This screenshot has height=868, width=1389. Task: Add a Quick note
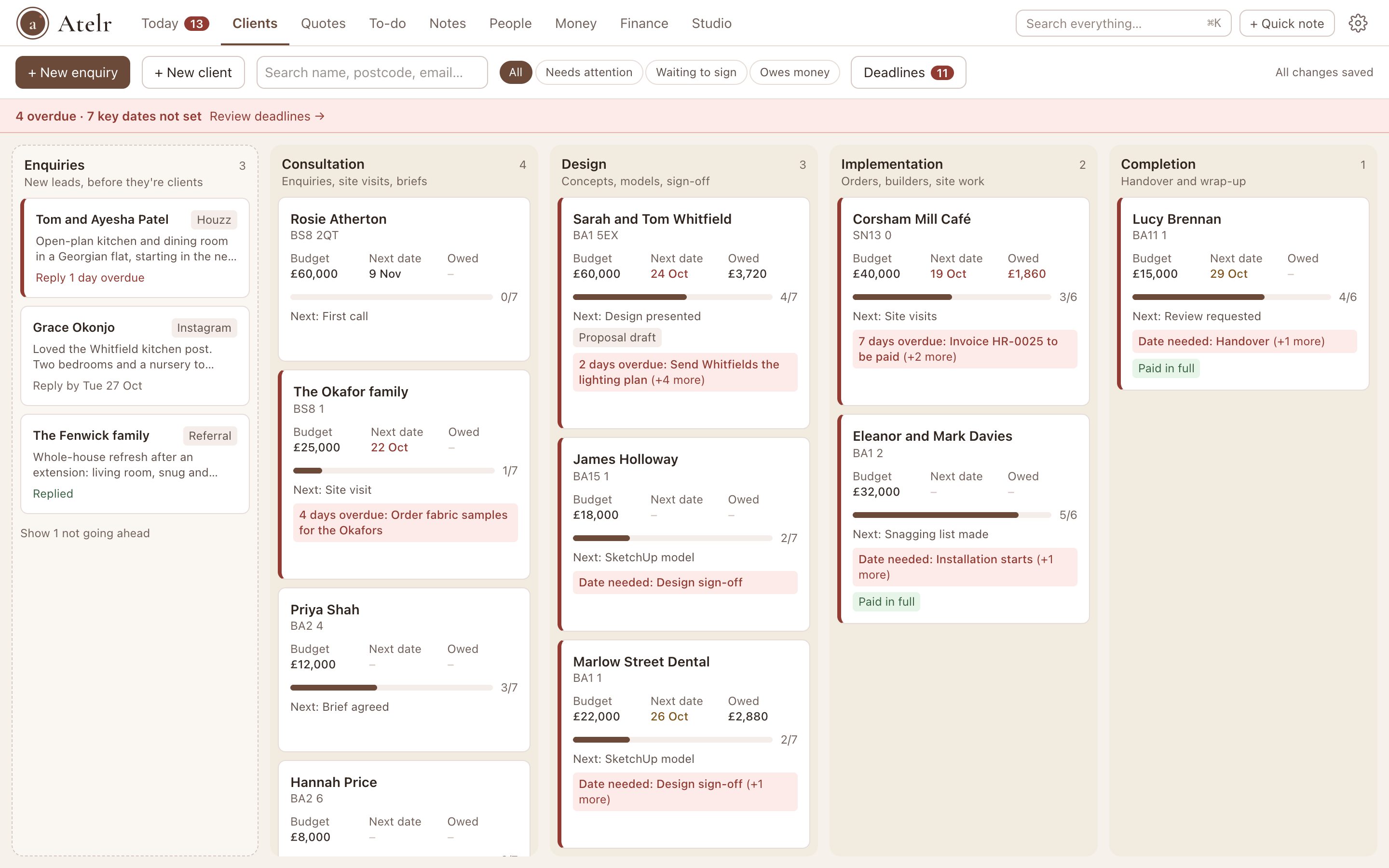(1286, 23)
